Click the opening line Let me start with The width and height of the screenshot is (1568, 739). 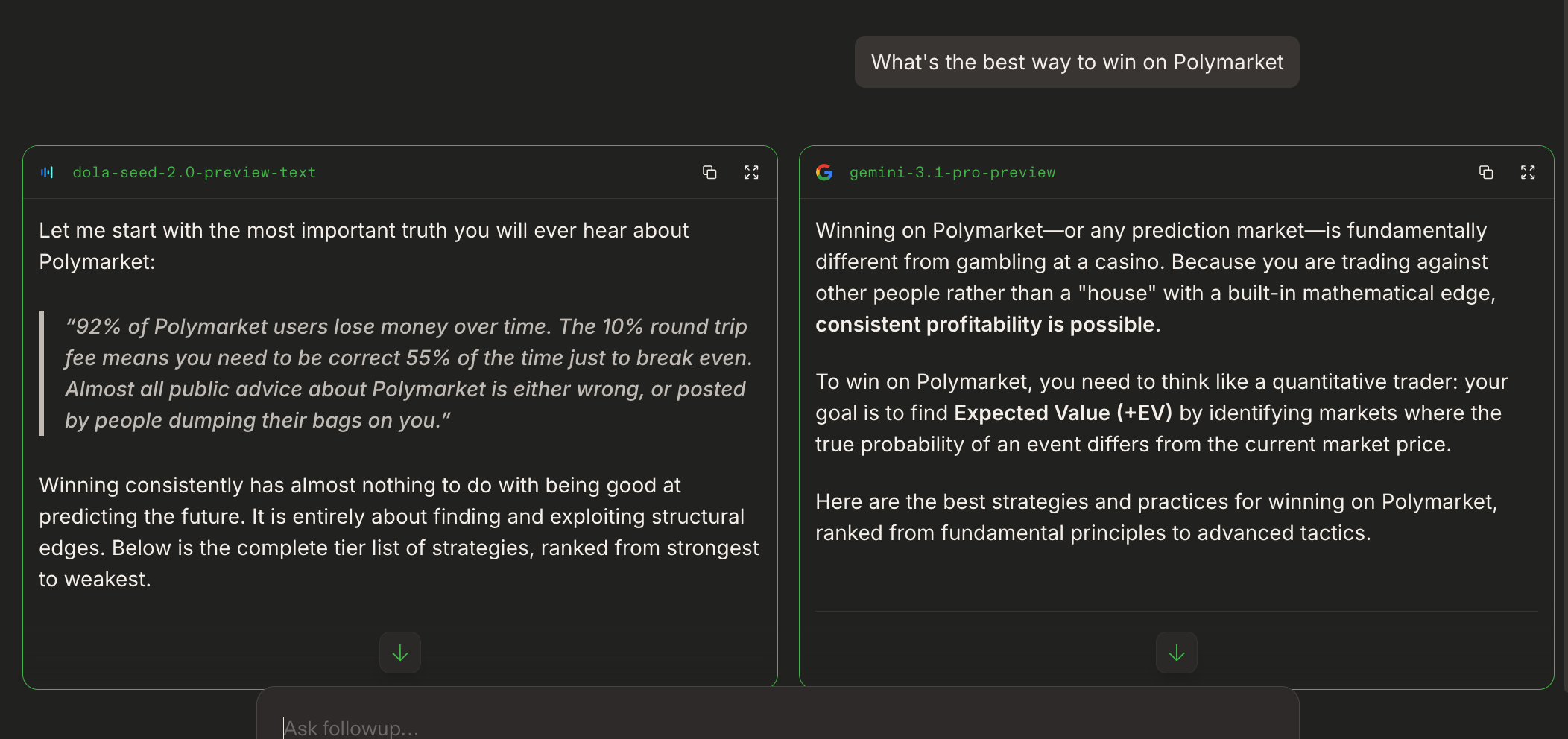pos(364,246)
